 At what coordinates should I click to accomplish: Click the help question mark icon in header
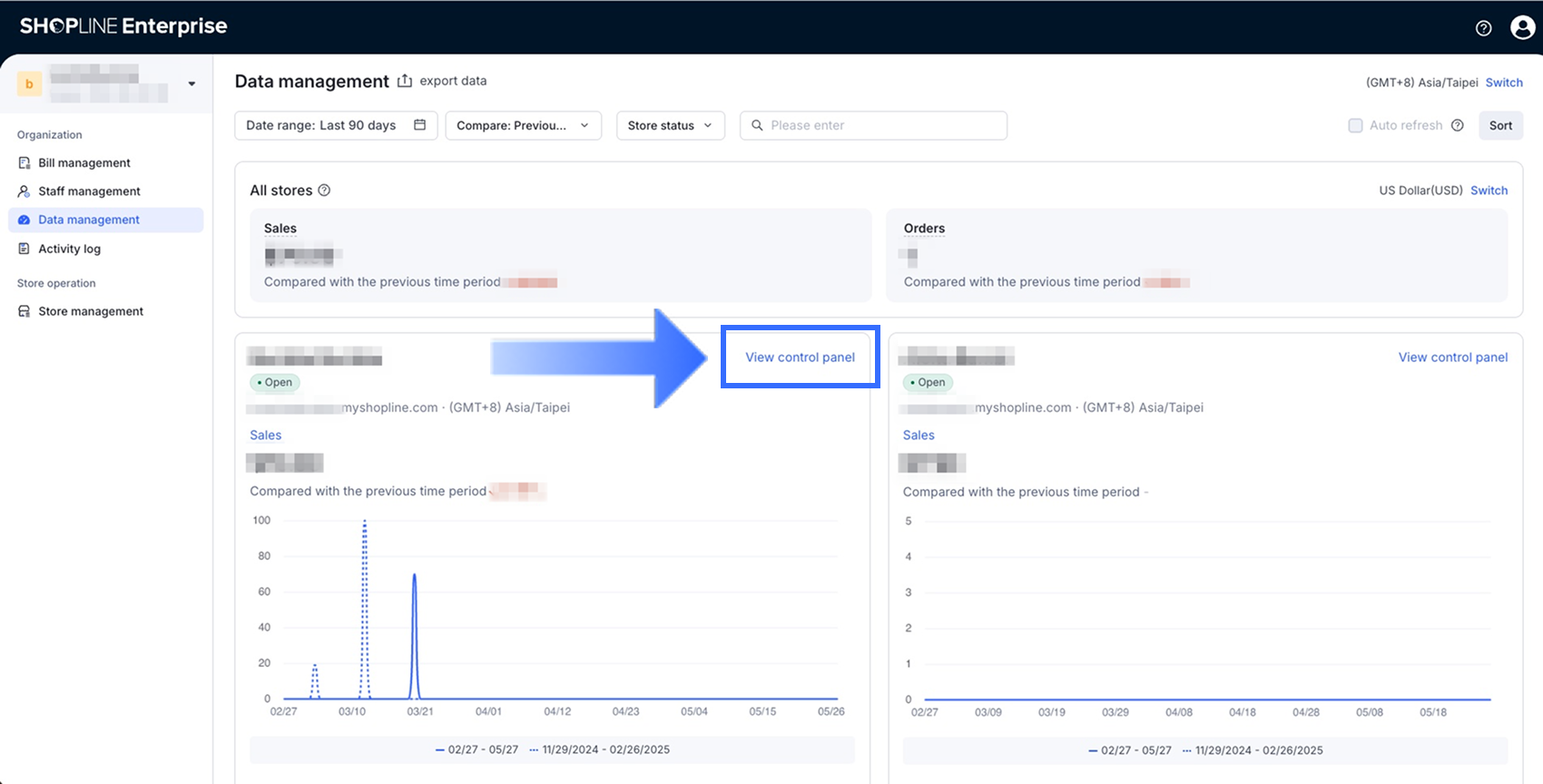click(x=1483, y=28)
